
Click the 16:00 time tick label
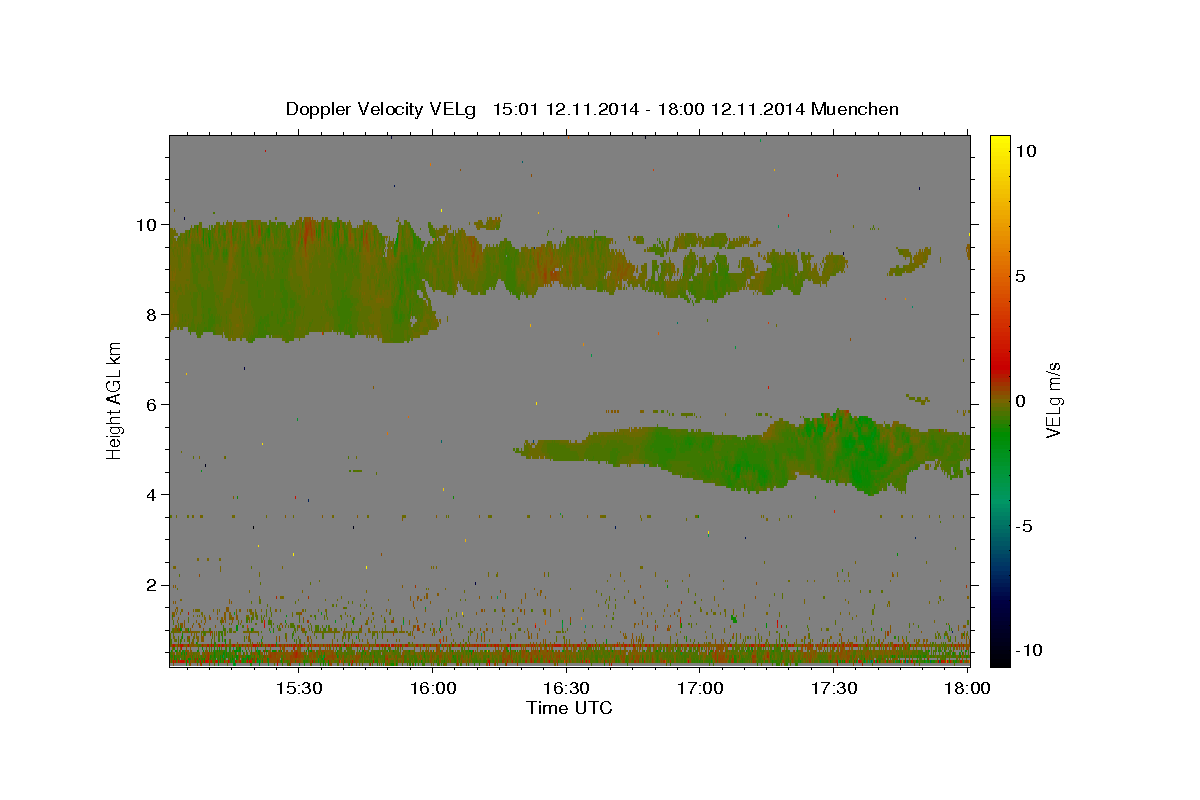tap(433, 688)
